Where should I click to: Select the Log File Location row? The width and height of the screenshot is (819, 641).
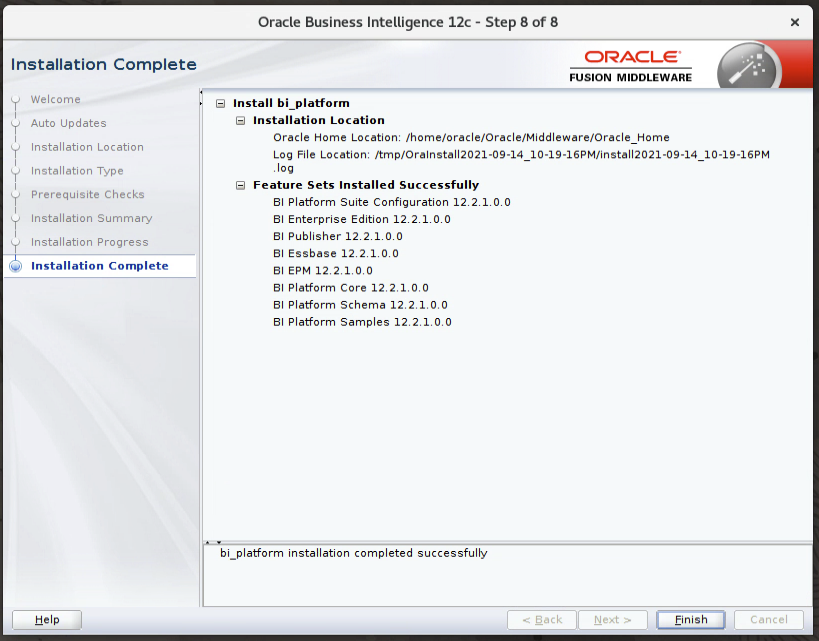point(521,161)
